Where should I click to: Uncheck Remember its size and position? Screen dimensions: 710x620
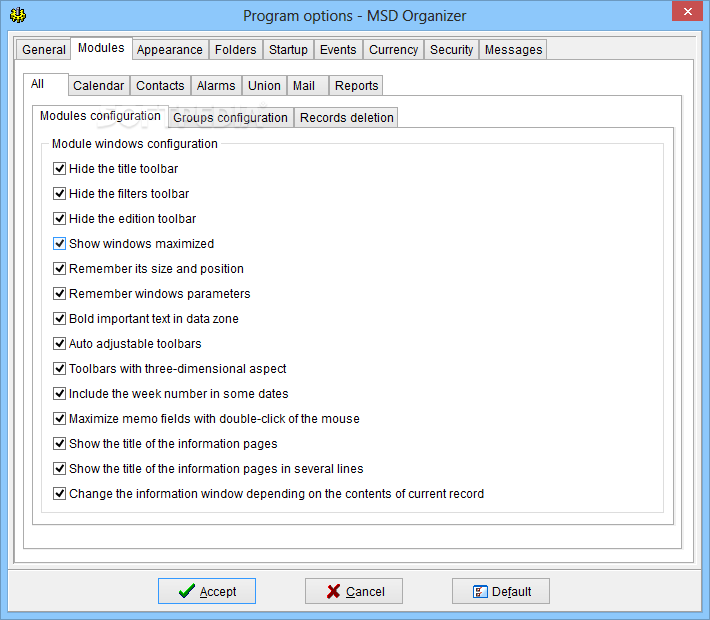coord(59,269)
